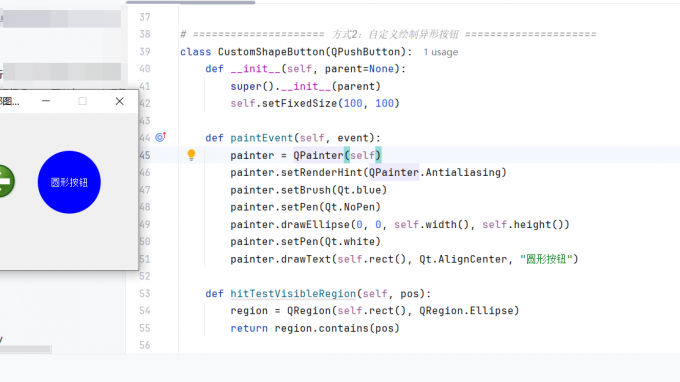Click the comment line containing 方式2
The image size is (680, 382).
pyautogui.click(x=389, y=34)
